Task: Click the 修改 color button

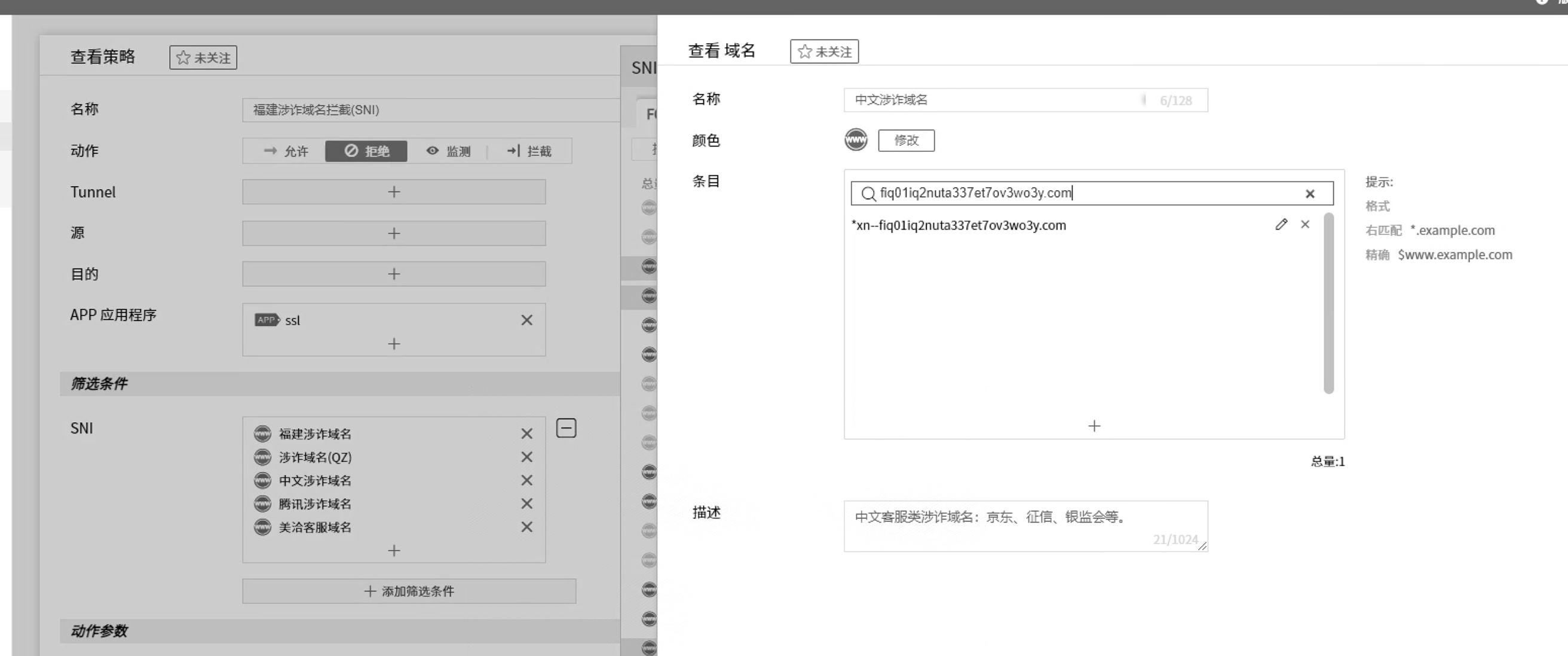Action: pyautogui.click(x=905, y=141)
